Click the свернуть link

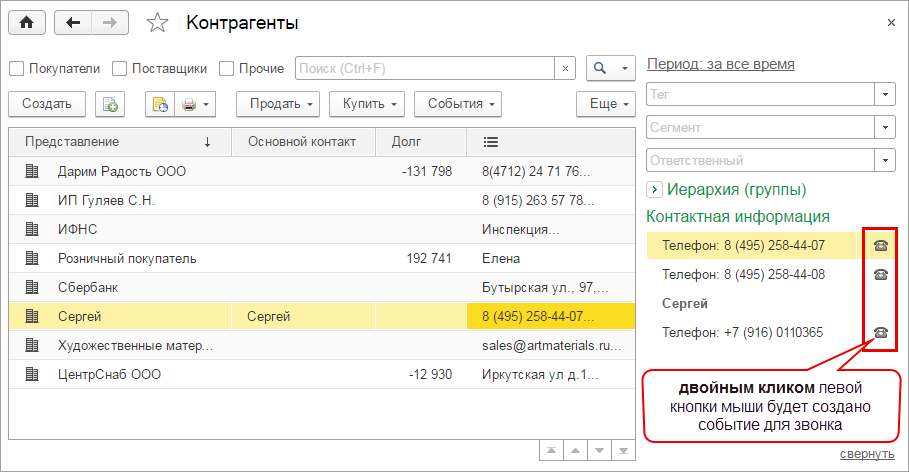coord(867,454)
